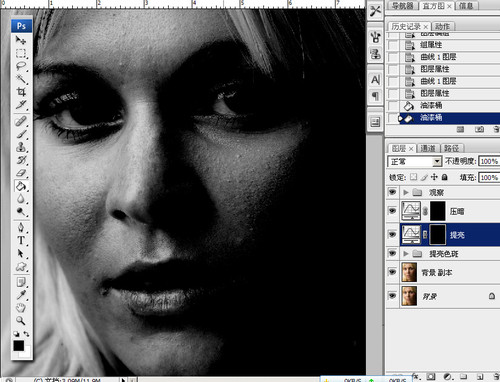Expand the 提亮色斑 layer group
The height and width of the screenshot is (382, 500).
[406, 254]
